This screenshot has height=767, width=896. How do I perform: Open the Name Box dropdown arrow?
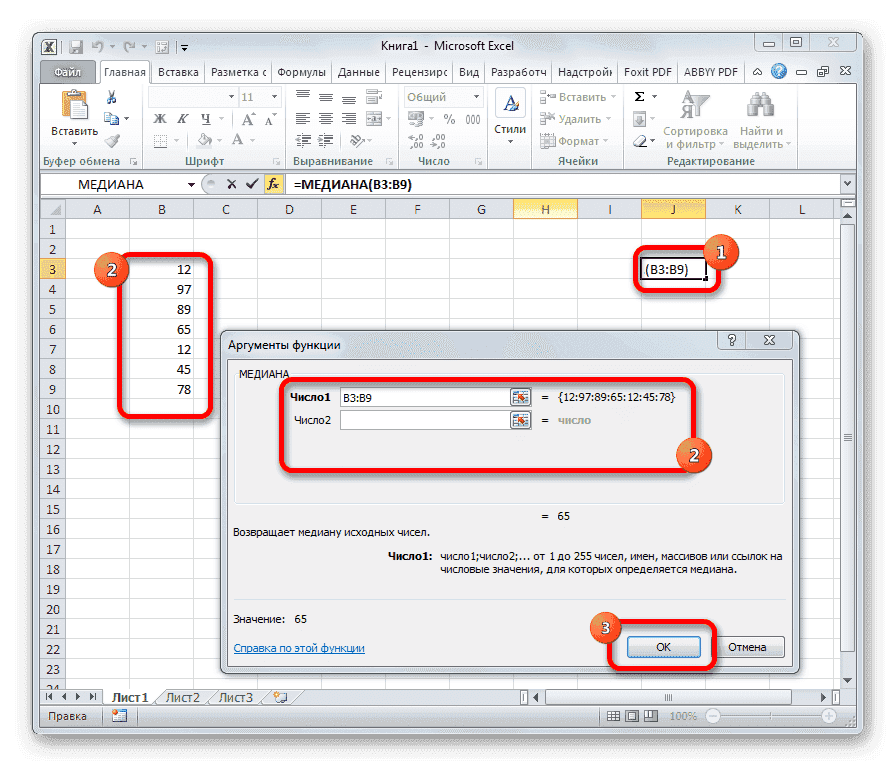coord(193,184)
